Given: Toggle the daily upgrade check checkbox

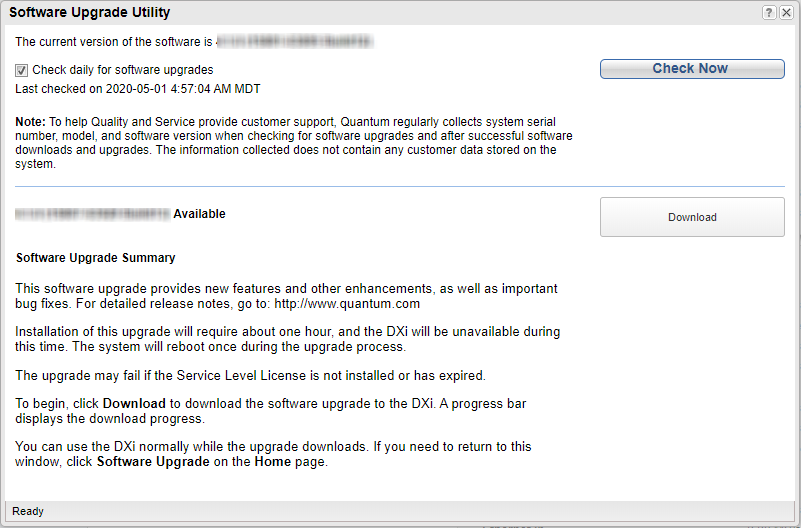Looking at the screenshot, I should 22,71.
